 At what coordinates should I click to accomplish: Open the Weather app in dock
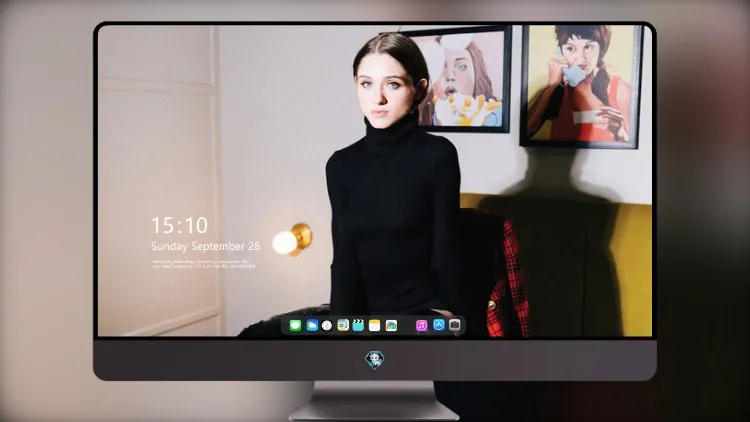311,325
